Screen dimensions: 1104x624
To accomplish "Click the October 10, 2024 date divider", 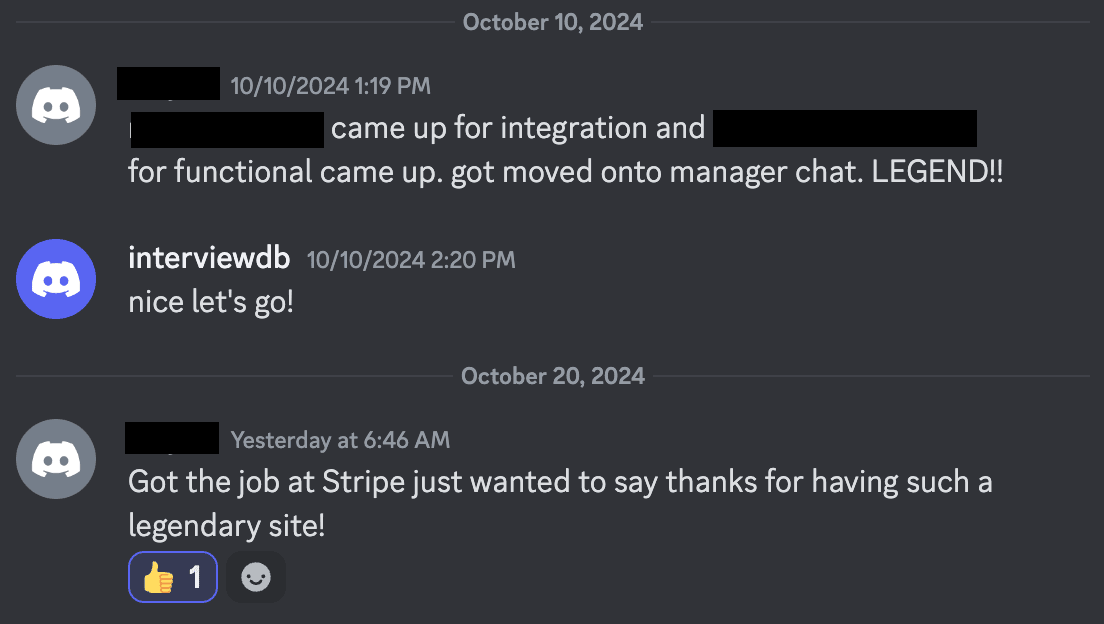I will 552,22.
